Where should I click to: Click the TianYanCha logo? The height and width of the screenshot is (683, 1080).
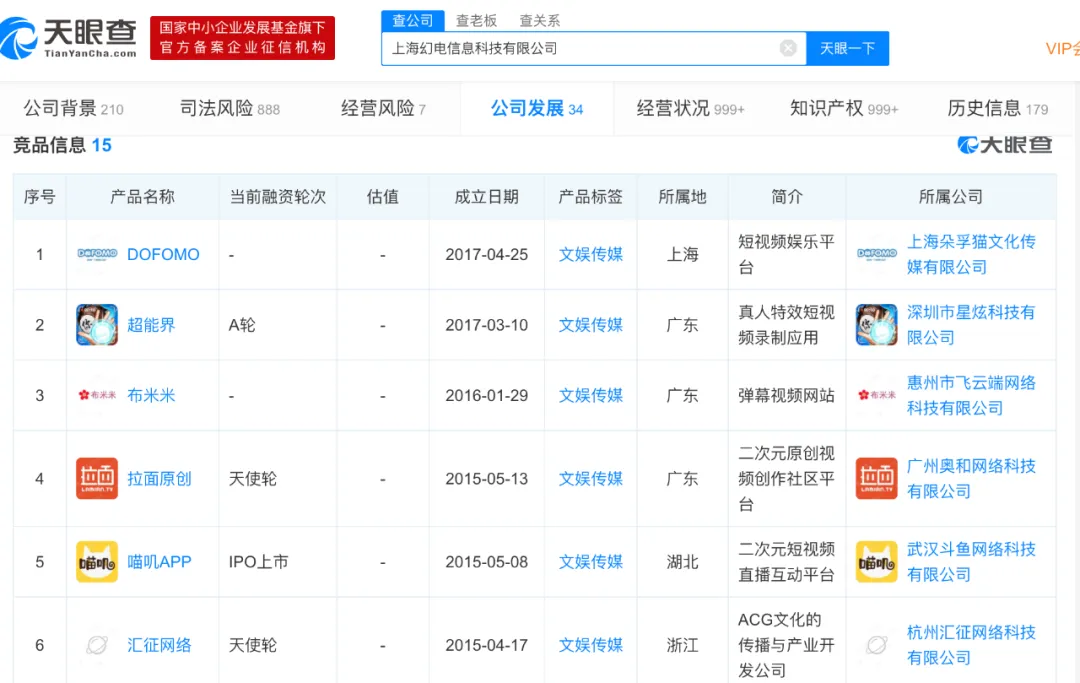tap(69, 38)
